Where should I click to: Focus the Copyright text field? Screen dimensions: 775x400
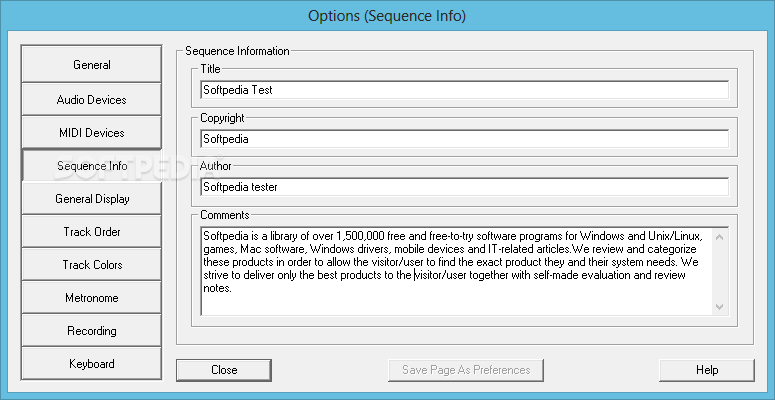(x=464, y=139)
